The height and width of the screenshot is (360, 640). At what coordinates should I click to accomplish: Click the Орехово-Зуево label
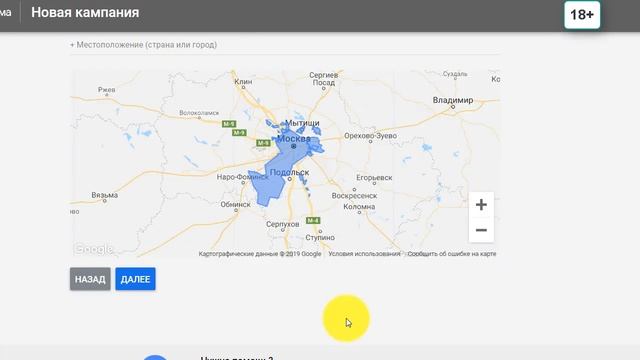tap(370, 136)
